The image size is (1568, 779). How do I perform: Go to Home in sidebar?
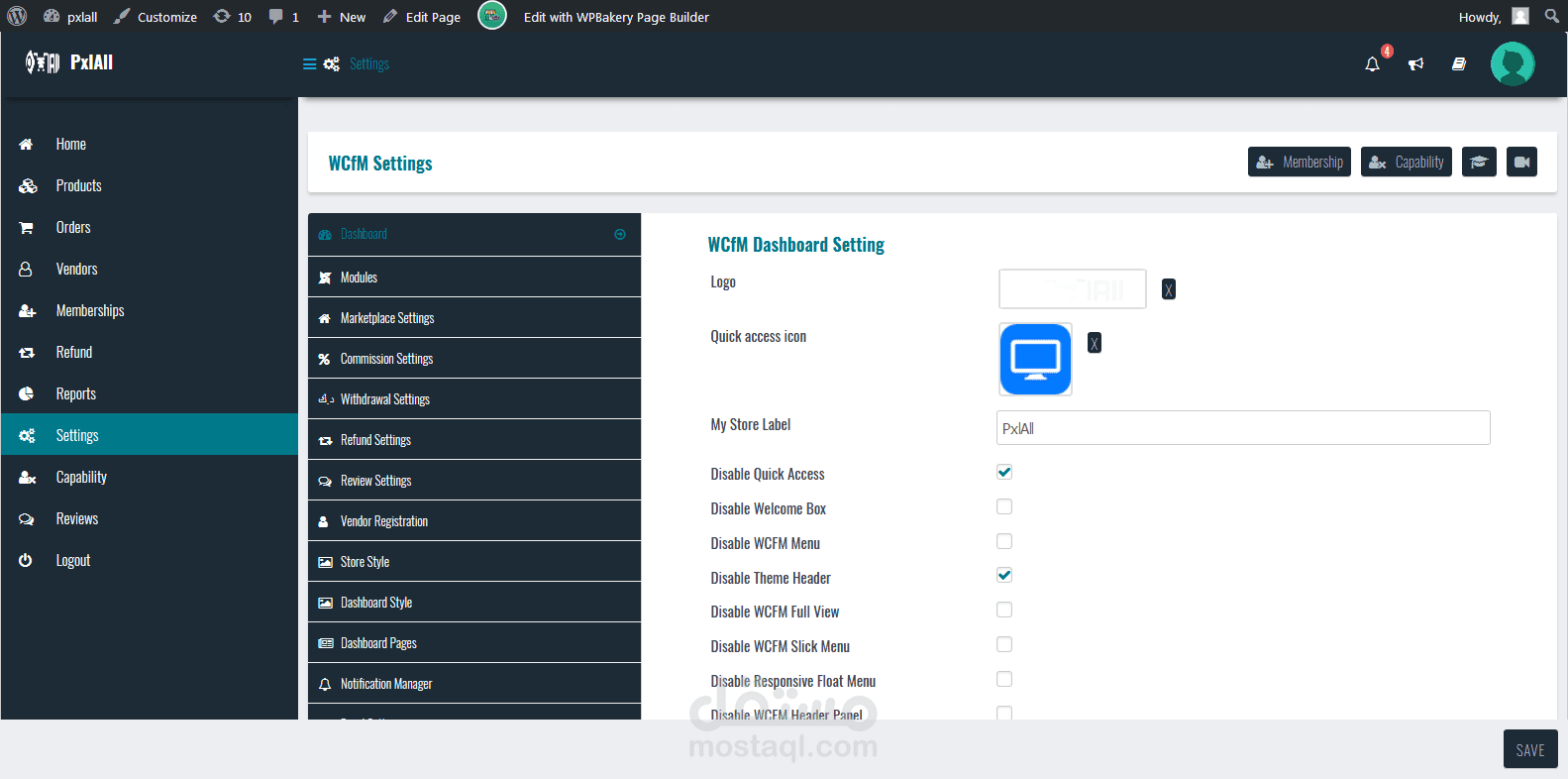point(149,145)
